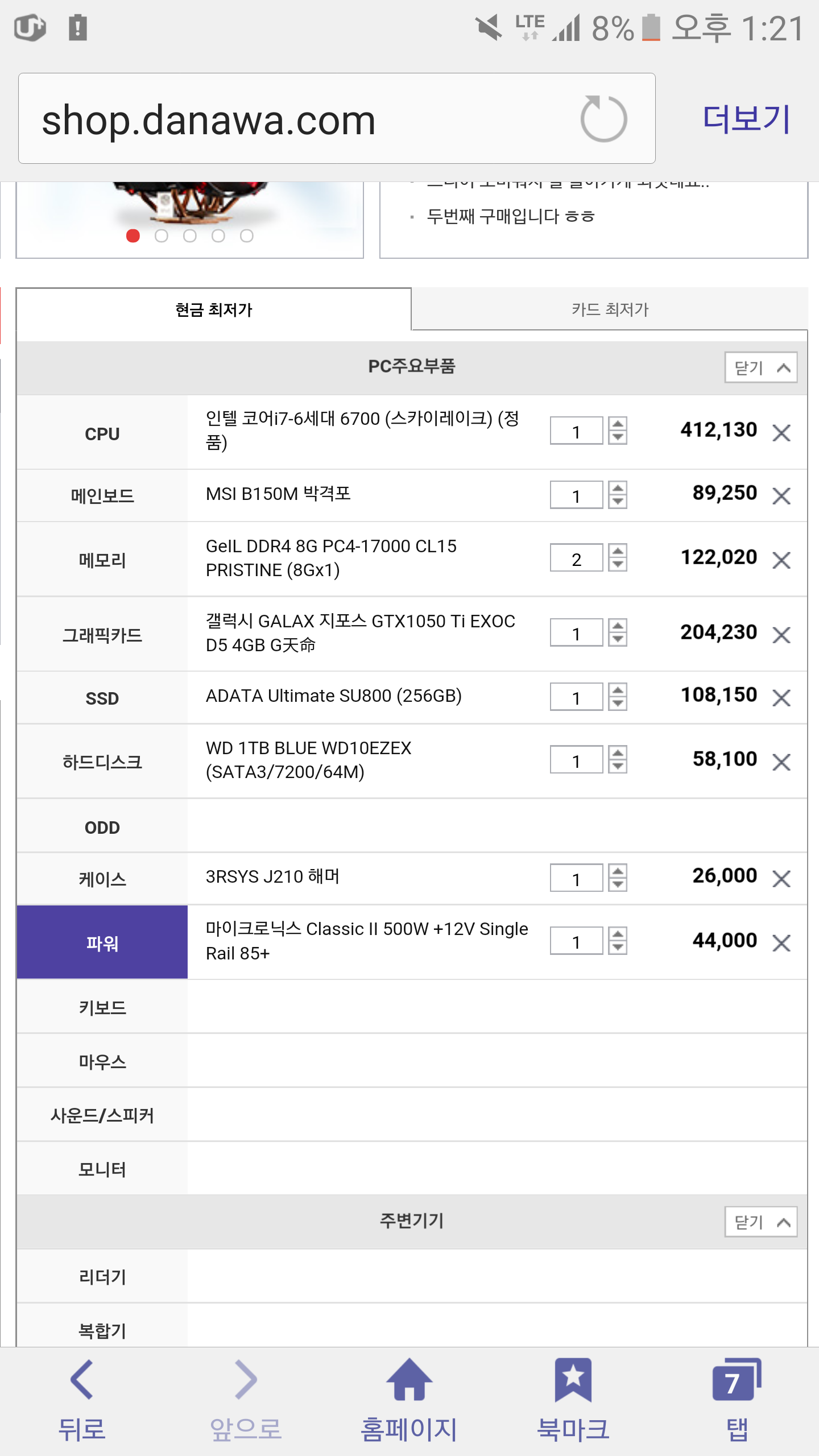This screenshot has width=819, height=1456.
Task: Remove the CPU item with X
Action: tap(781, 433)
